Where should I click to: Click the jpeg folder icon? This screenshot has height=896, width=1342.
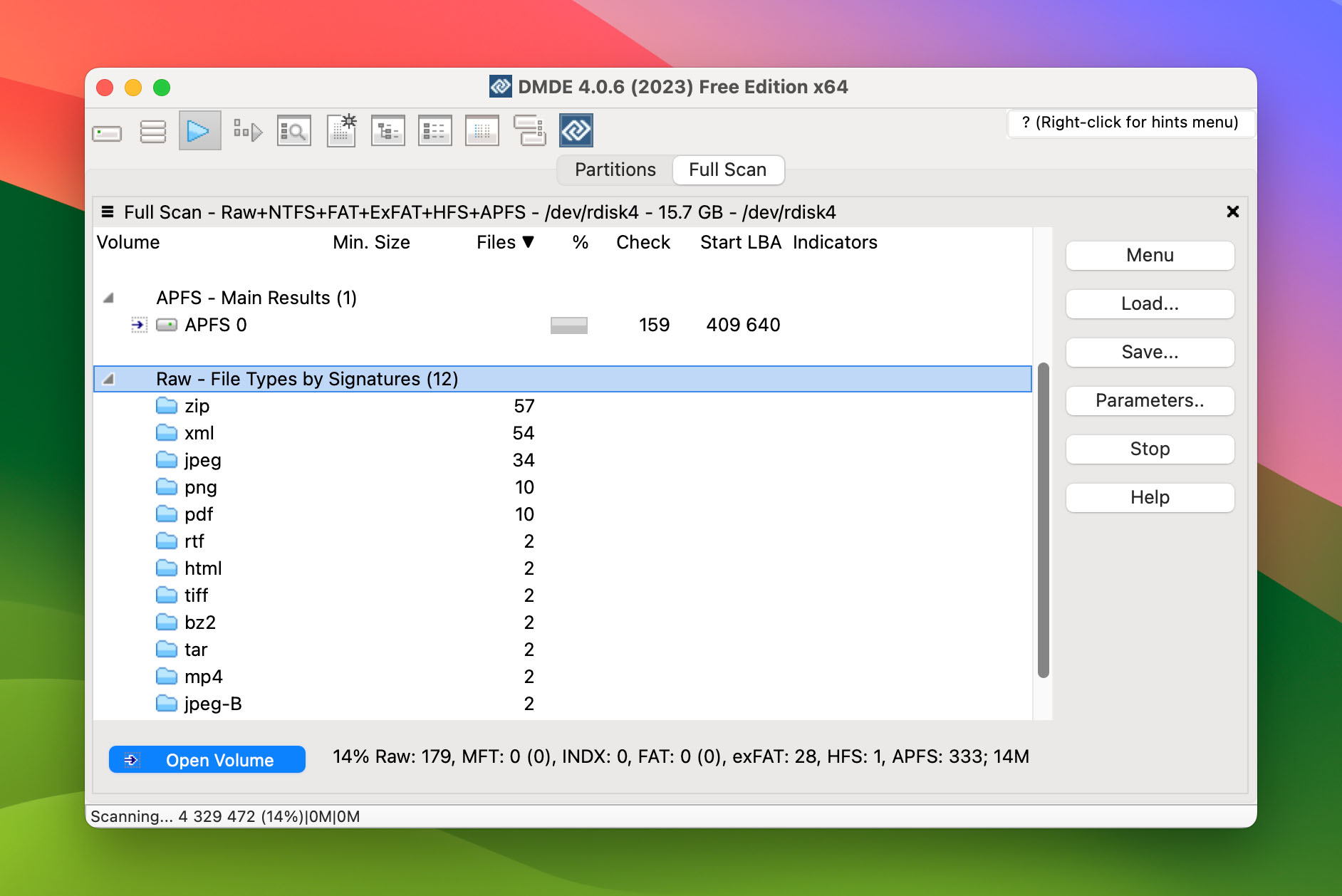pyautogui.click(x=167, y=460)
